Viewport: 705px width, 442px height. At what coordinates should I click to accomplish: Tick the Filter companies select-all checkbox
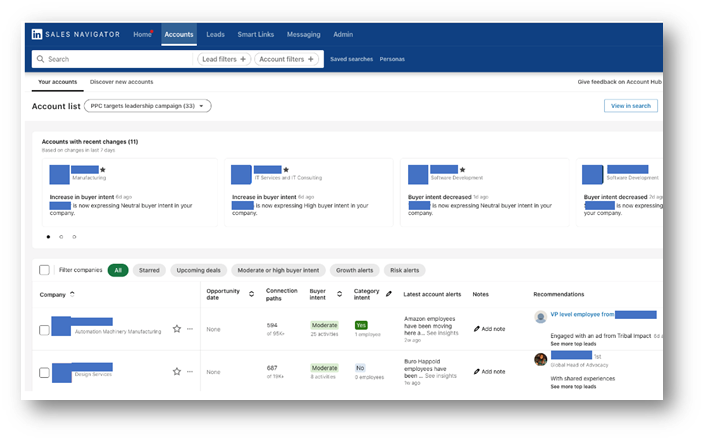click(x=44, y=270)
